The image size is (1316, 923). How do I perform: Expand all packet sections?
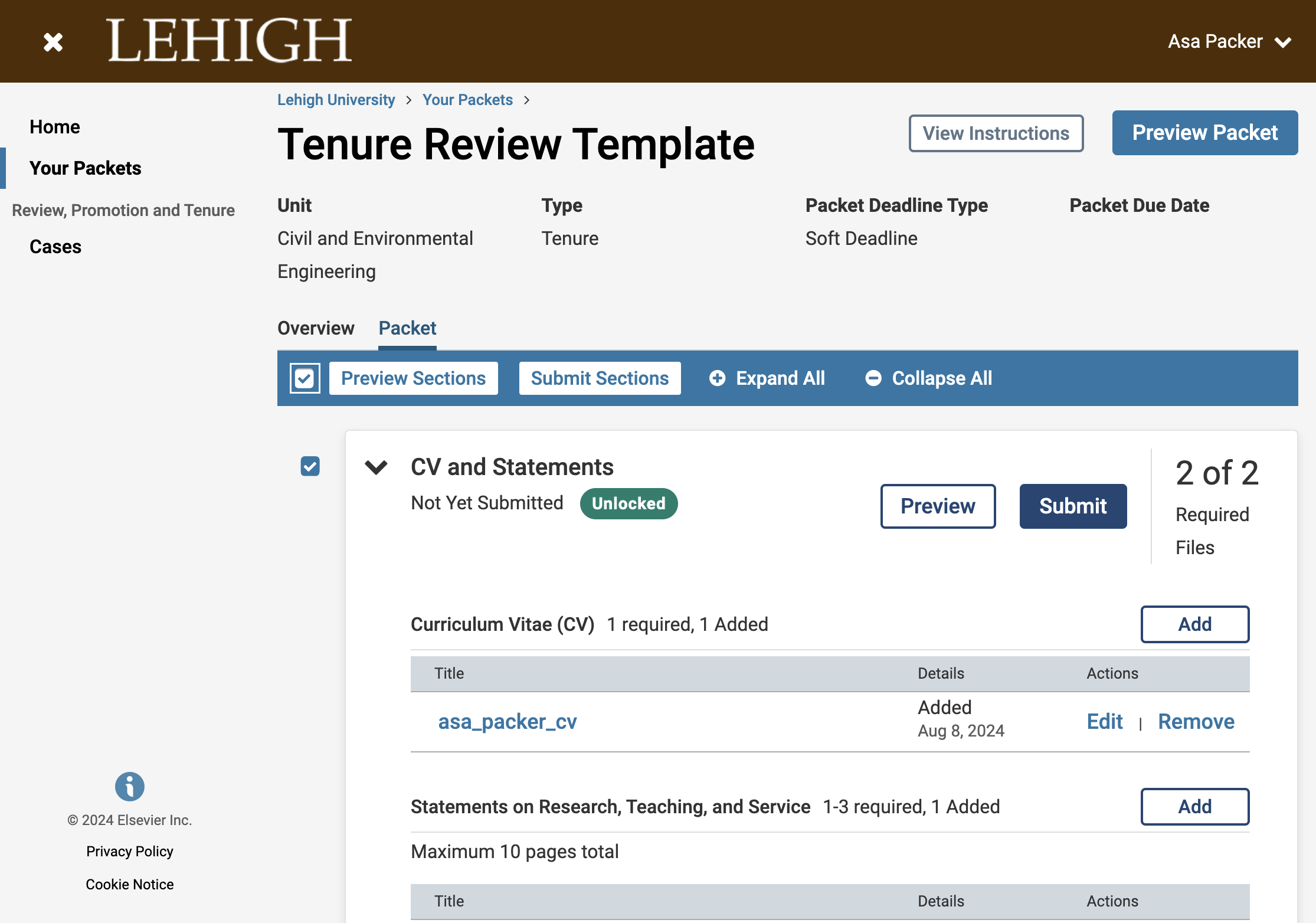pos(767,378)
